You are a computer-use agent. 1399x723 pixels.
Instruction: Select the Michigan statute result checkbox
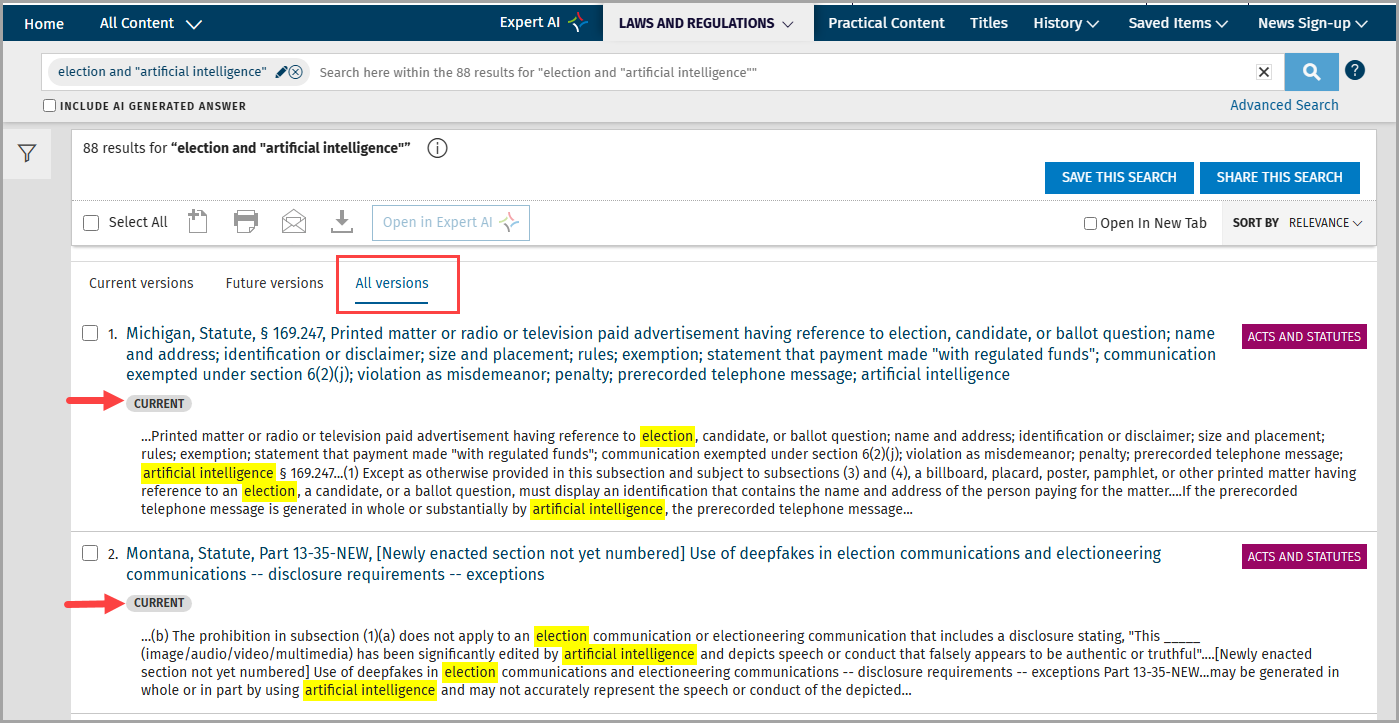(x=90, y=333)
